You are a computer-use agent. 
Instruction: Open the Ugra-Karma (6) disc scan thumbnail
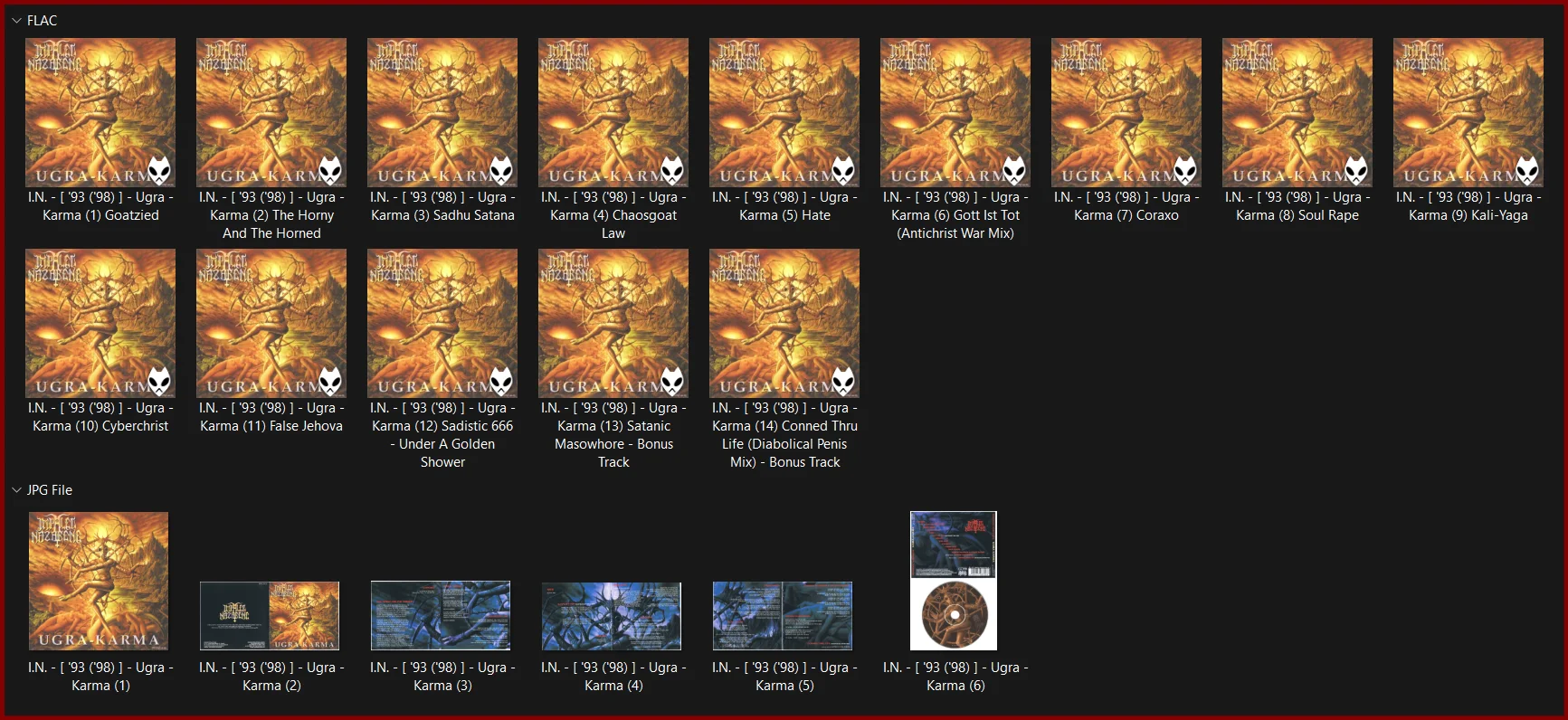pos(954,581)
